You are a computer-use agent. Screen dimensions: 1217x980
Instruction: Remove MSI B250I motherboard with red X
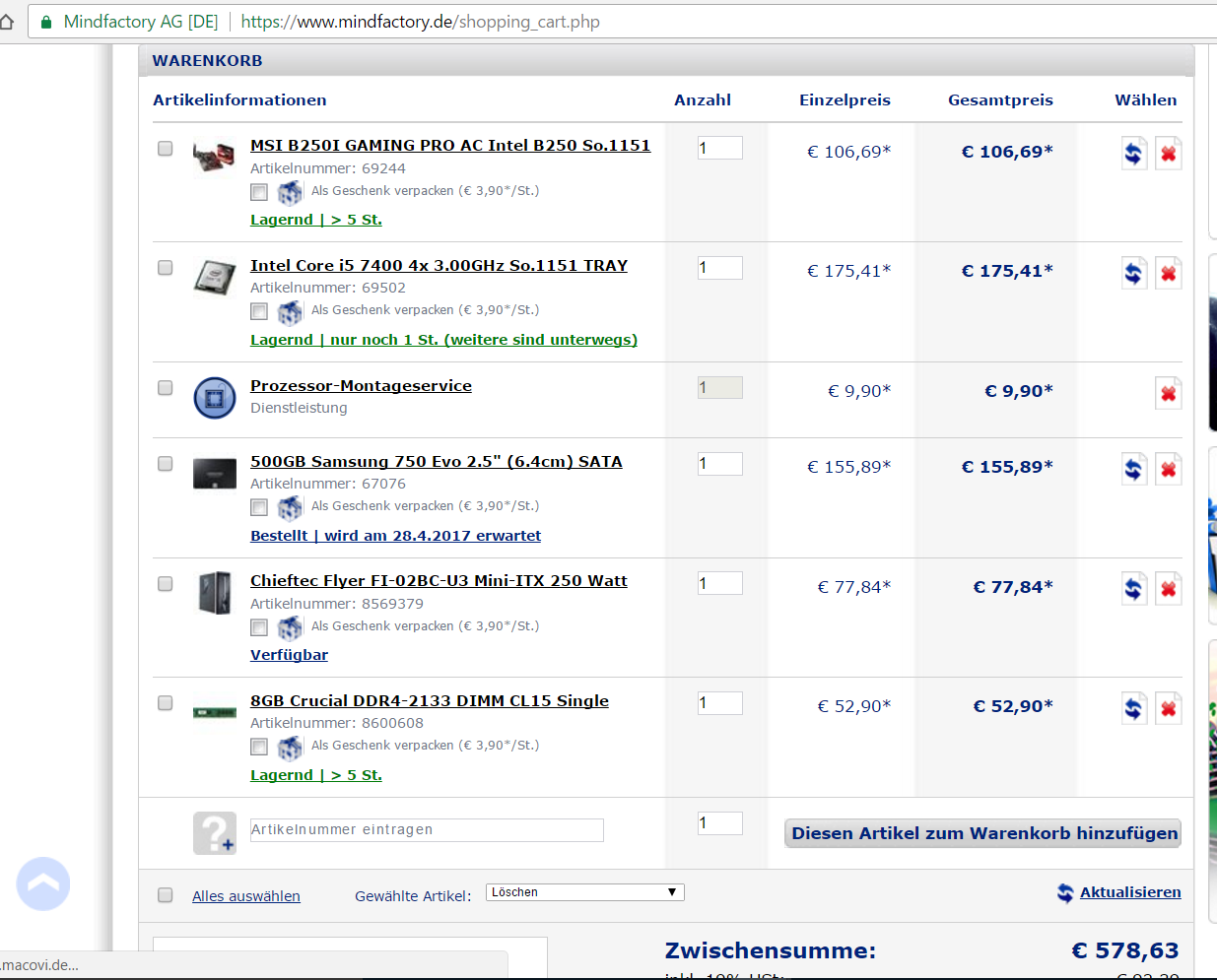coord(1169,154)
